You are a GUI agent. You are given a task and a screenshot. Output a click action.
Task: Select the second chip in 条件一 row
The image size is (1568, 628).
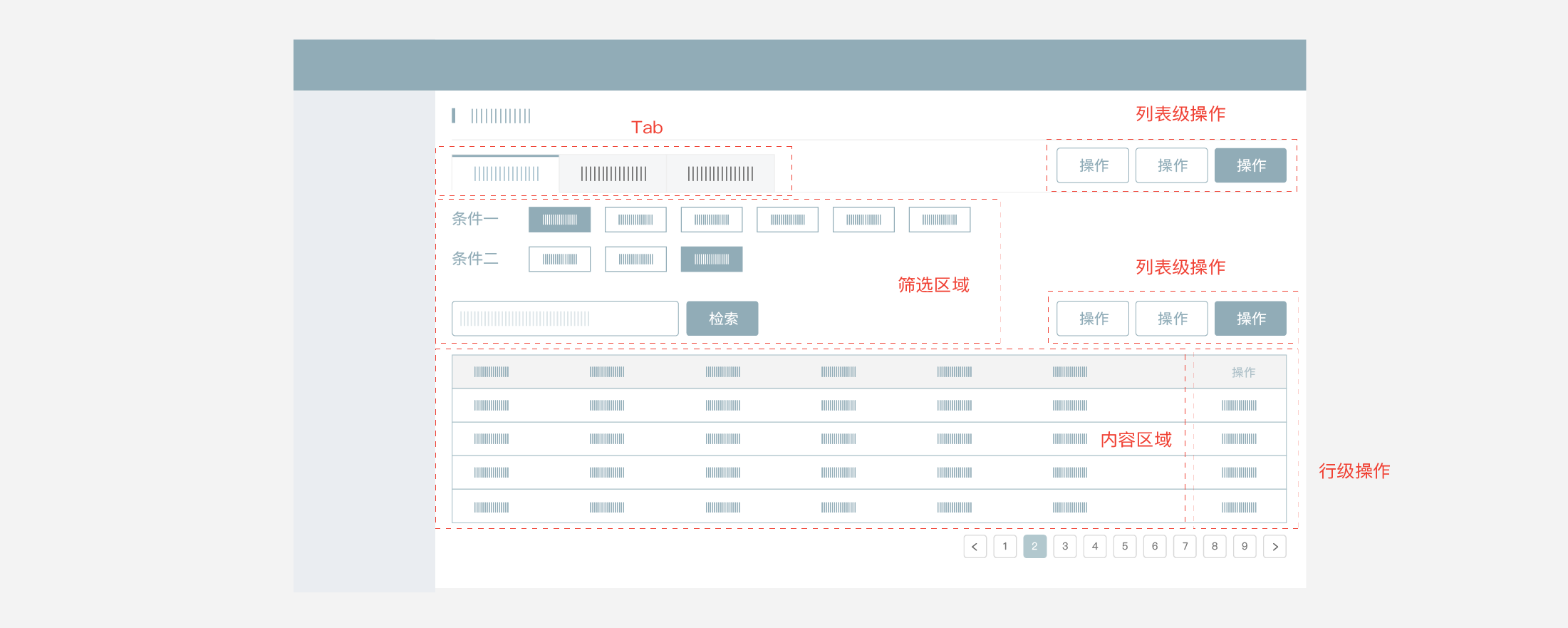coord(635,220)
